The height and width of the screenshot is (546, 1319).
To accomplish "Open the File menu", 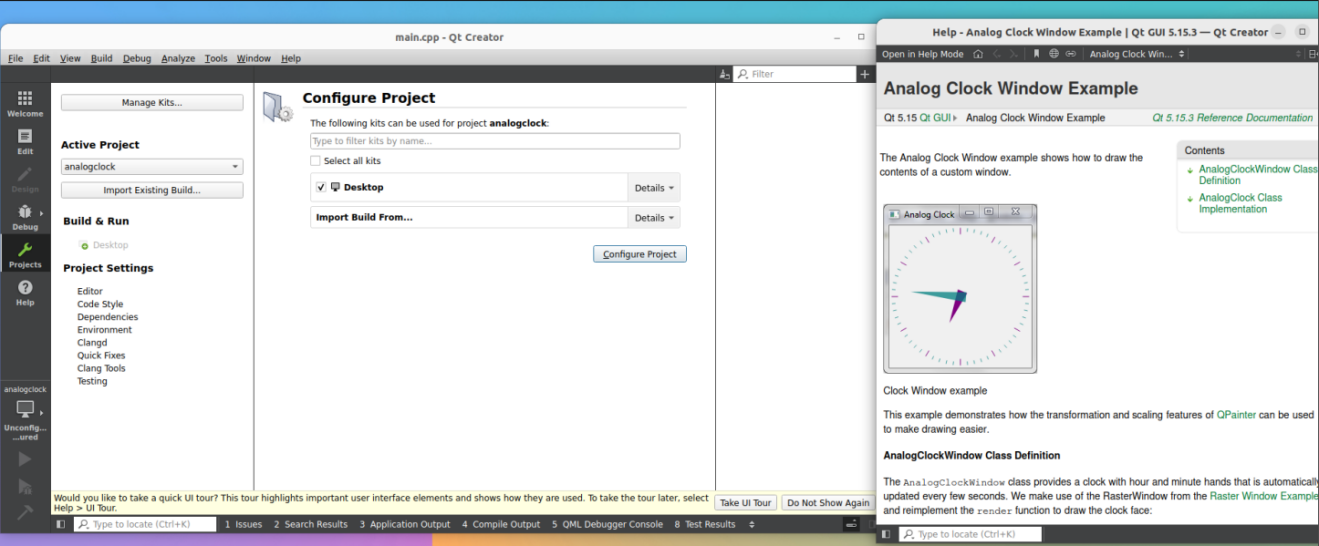I will [x=16, y=58].
